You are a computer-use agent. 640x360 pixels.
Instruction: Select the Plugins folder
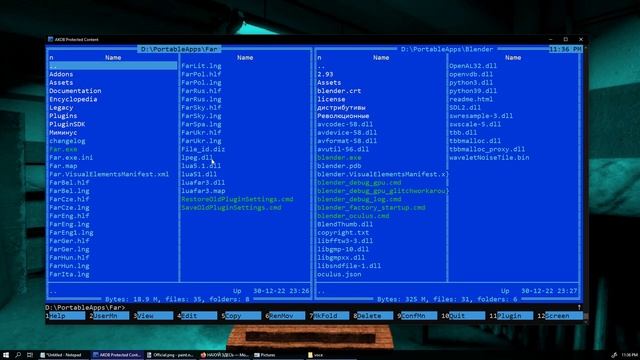[x=63, y=116]
